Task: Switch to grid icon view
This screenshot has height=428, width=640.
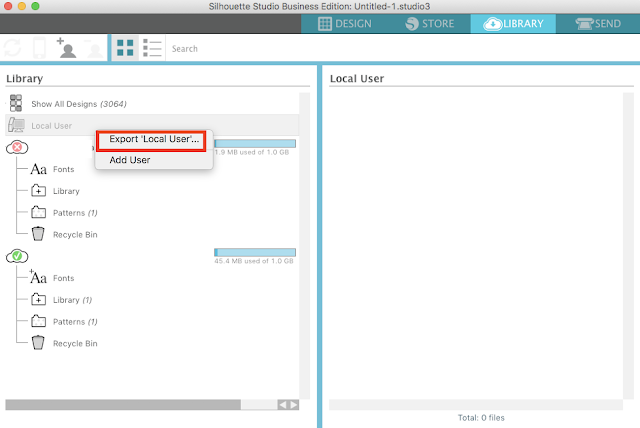Action: [125, 48]
